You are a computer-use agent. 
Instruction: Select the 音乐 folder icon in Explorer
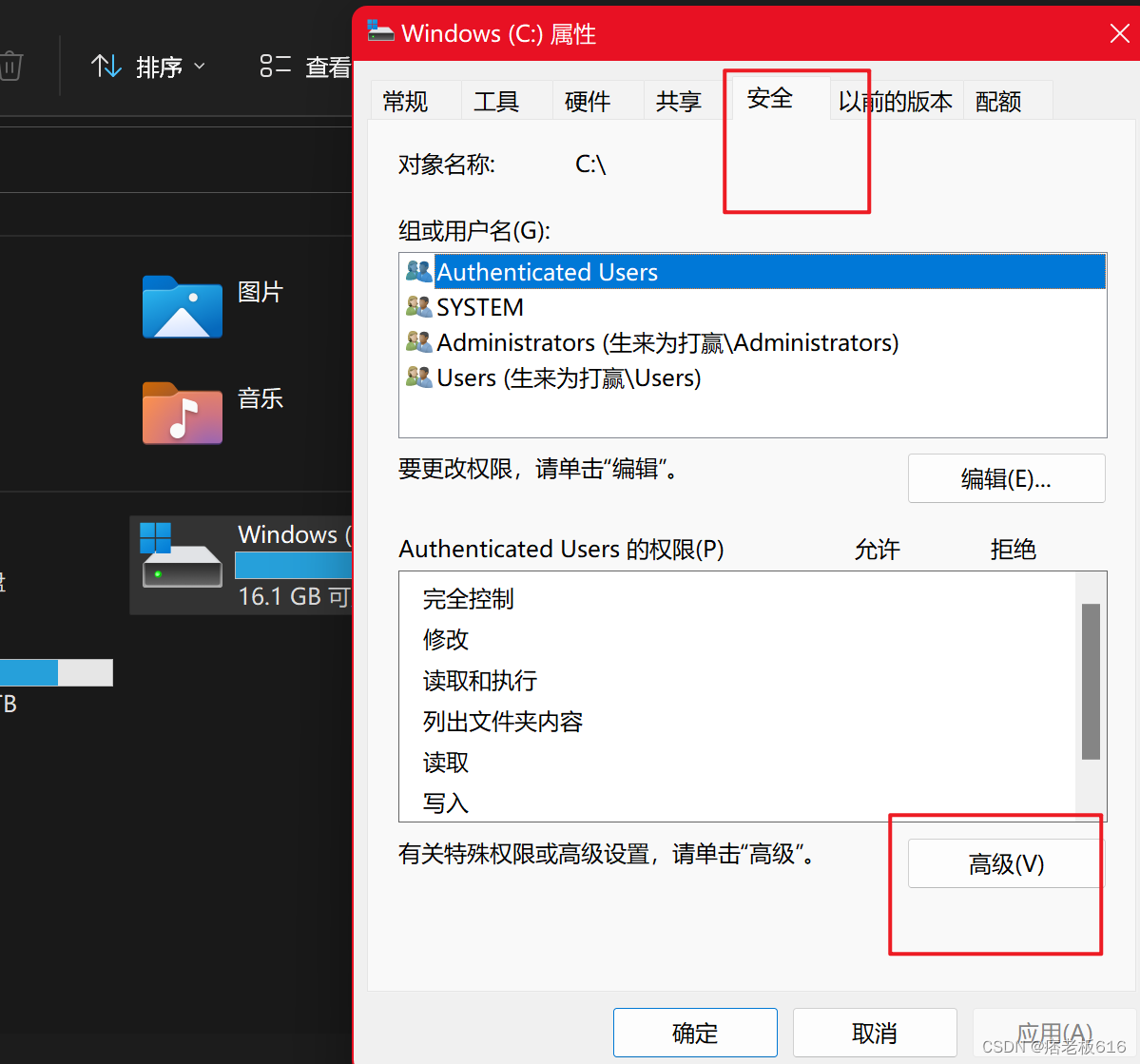point(183,413)
